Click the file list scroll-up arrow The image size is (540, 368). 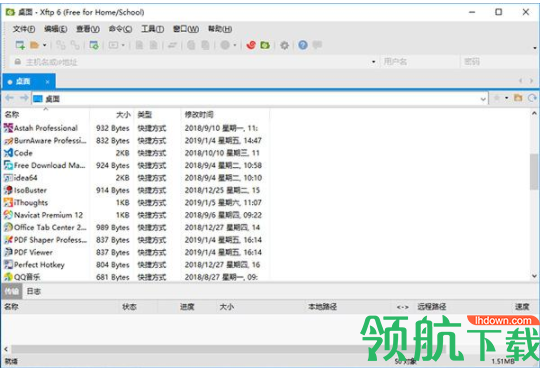[x=534, y=113]
